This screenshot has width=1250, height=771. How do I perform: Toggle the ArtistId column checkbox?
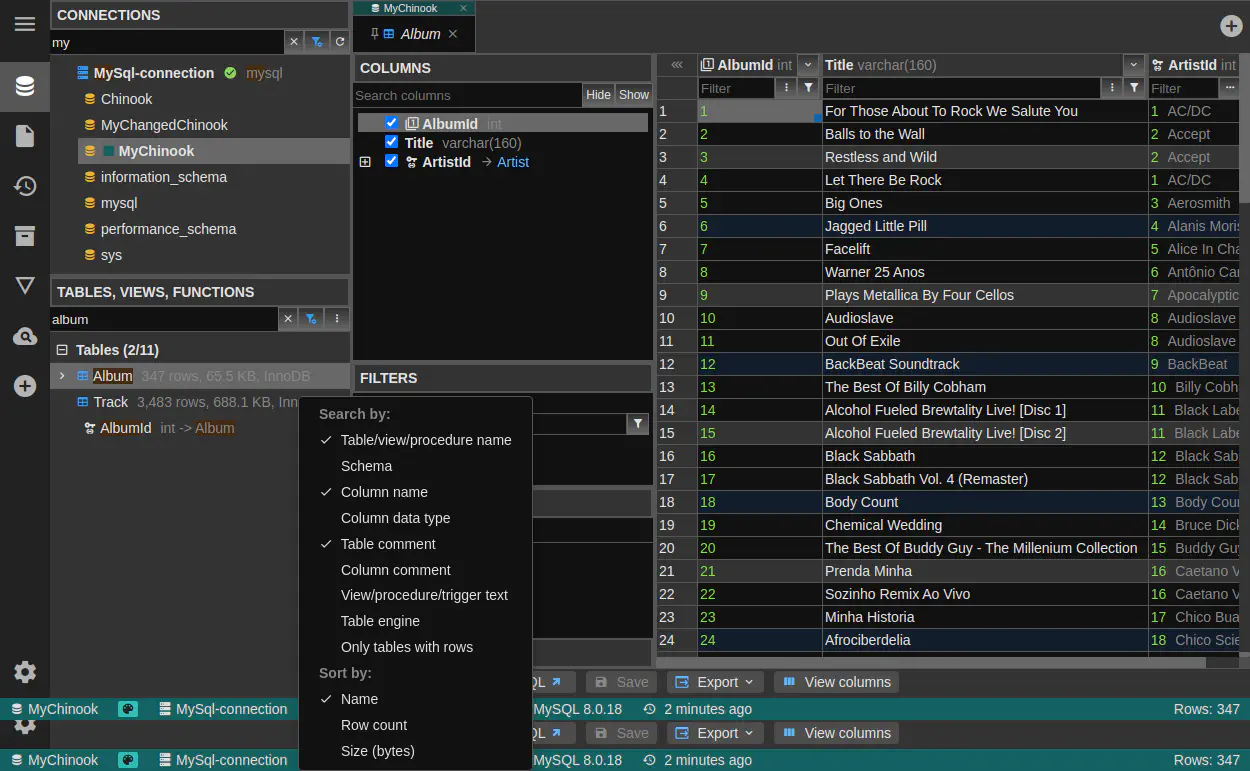[392, 161]
